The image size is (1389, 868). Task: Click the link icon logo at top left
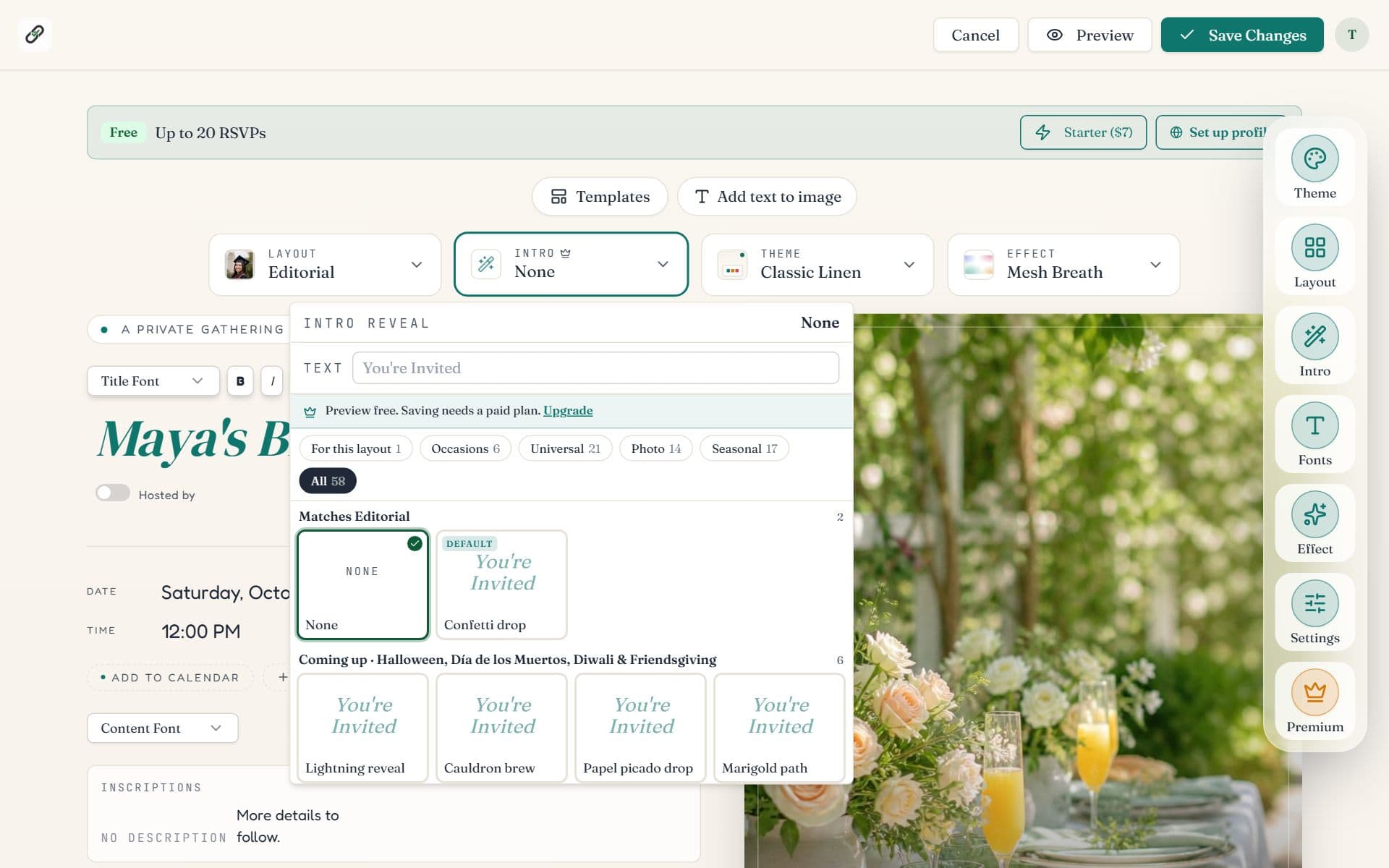pos(34,34)
